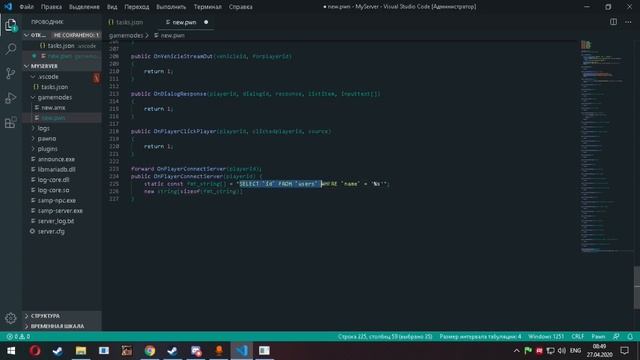
Task: Open cursor position Строка 225 status item
Action: click(384, 337)
